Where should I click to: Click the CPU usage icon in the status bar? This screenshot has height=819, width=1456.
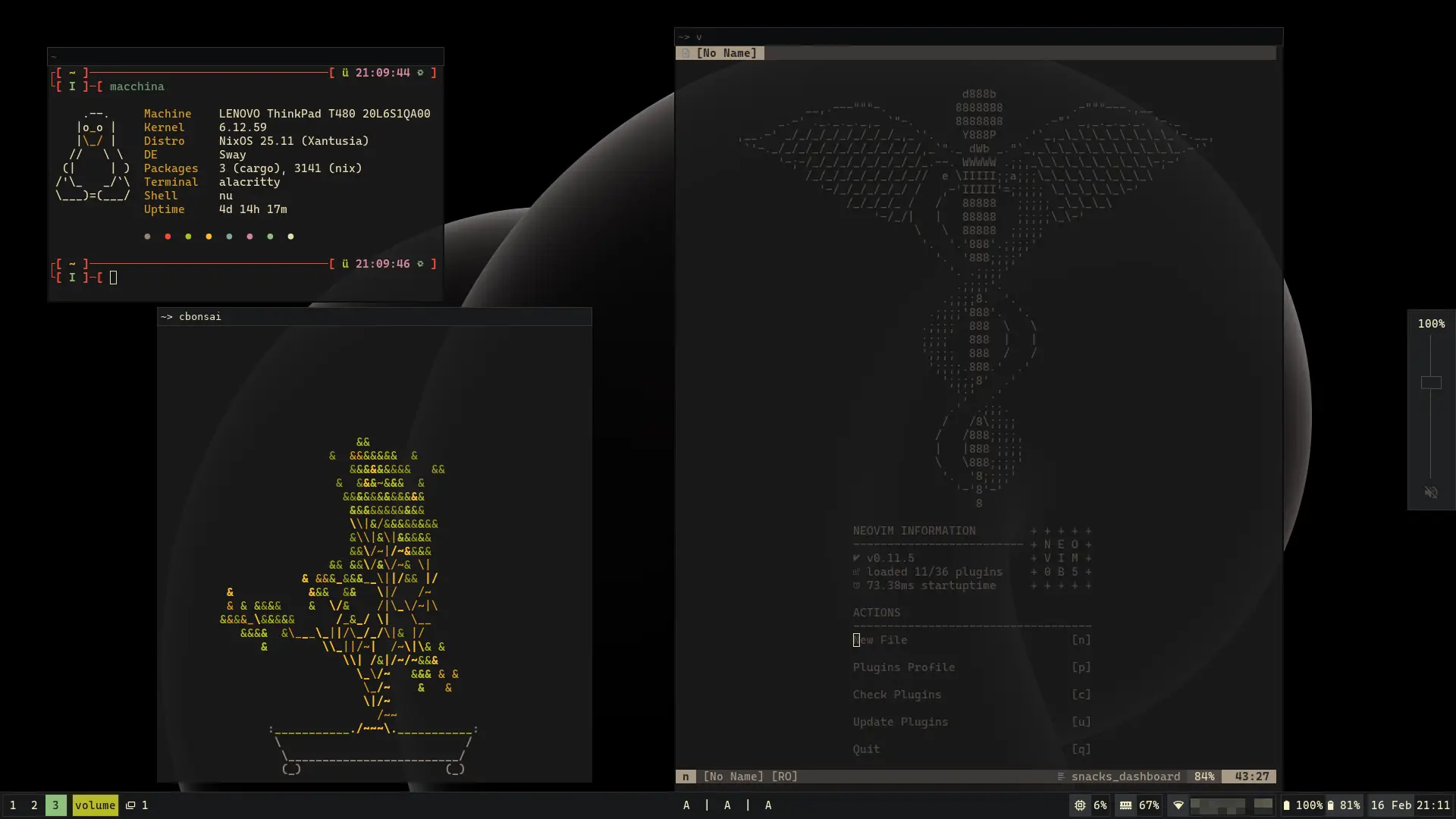pos(1080,805)
